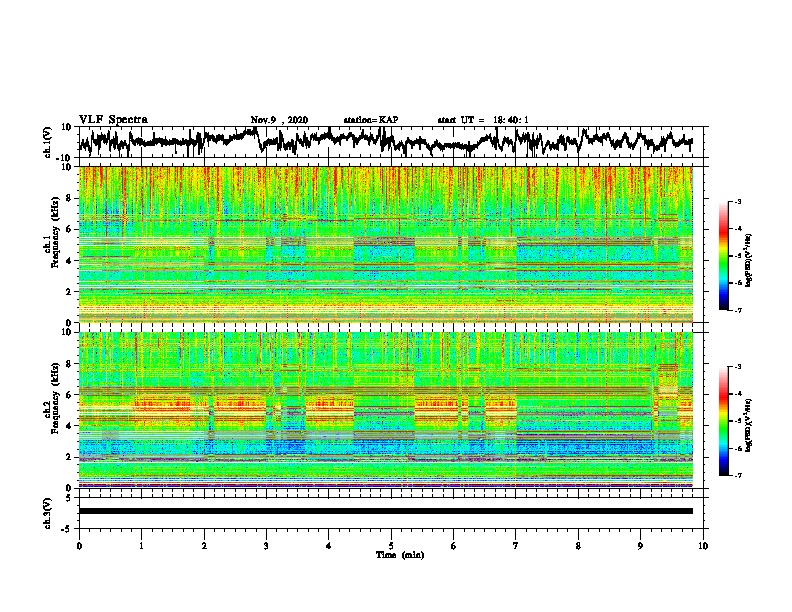Click the "4" kHz tick on ch.2 spectrogram
792x612 pixels.
click(x=69, y=426)
